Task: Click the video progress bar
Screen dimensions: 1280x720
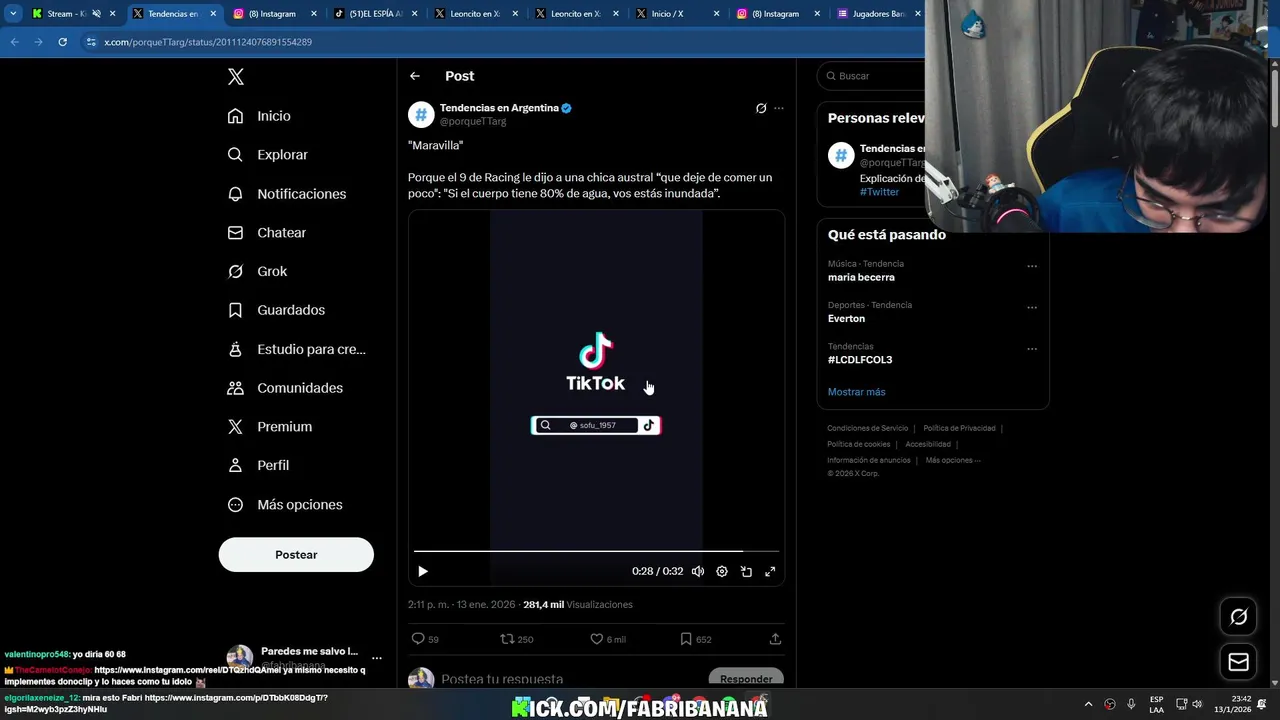Action: click(x=596, y=551)
